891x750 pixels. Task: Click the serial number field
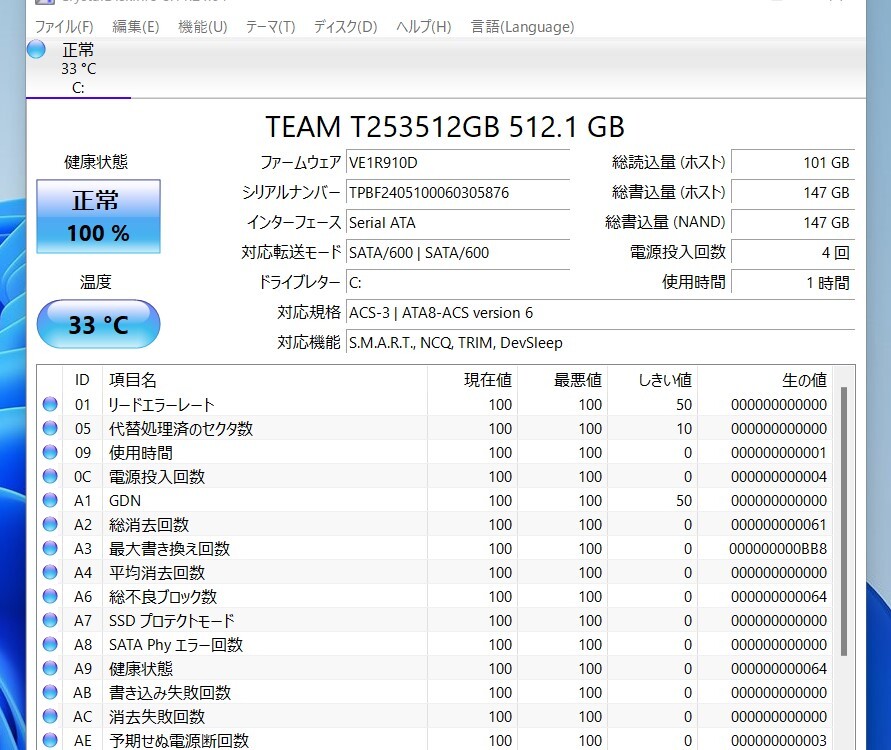pyautogui.click(x=457, y=193)
